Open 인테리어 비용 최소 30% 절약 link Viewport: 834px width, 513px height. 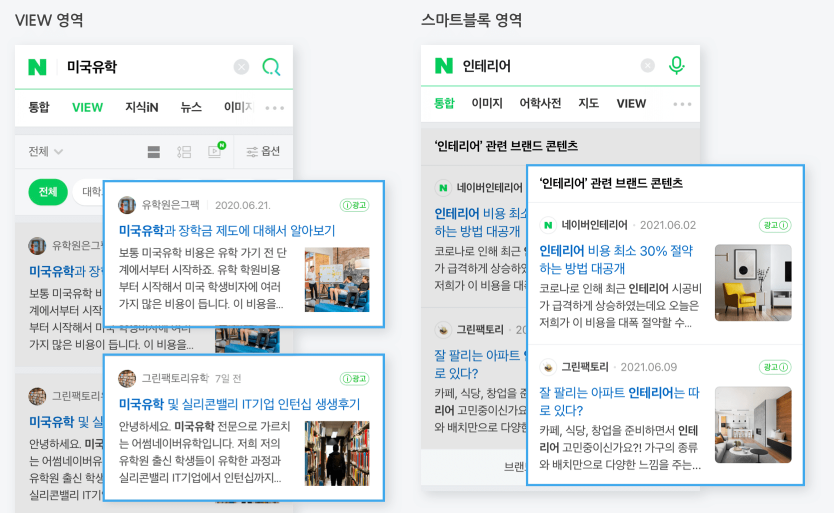(616, 259)
